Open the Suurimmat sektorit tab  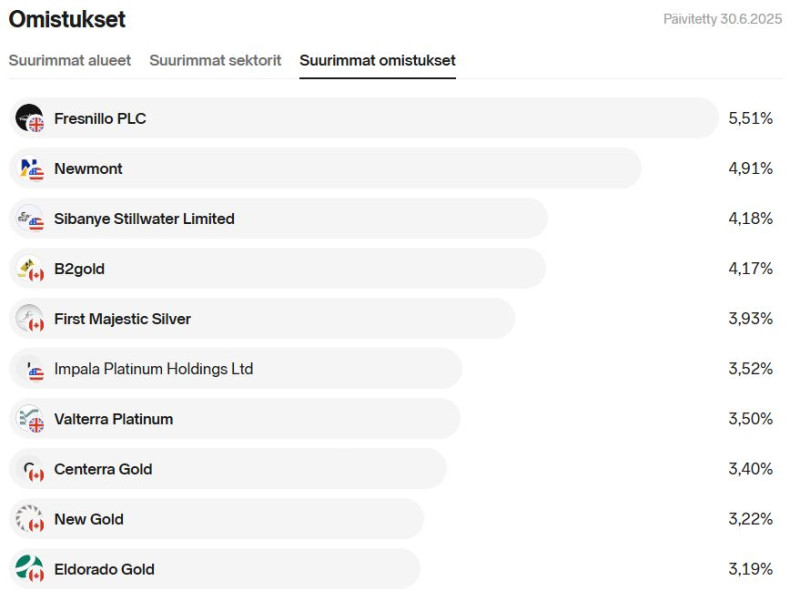pos(215,60)
